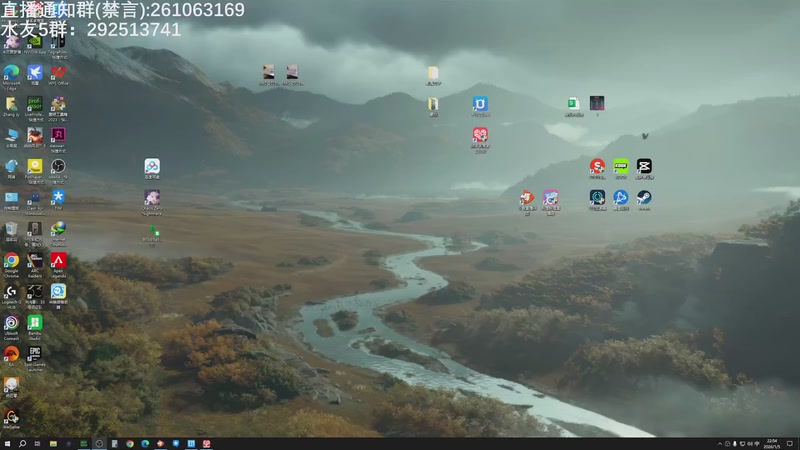Open the NVIDIA App desktop shortcut
800x450 pixels.
35,44
